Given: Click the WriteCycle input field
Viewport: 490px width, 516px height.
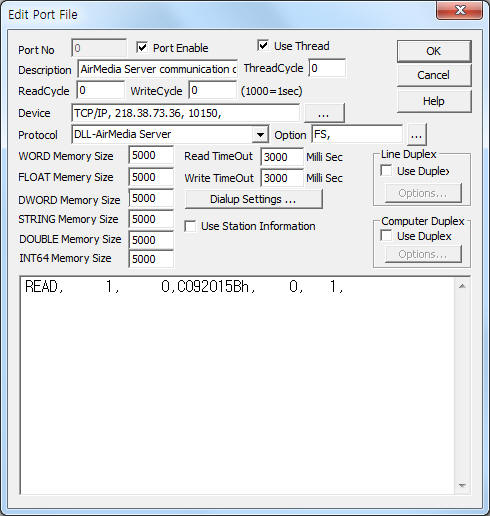Looking at the screenshot, I should pyautogui.click(x=213, y=90).
